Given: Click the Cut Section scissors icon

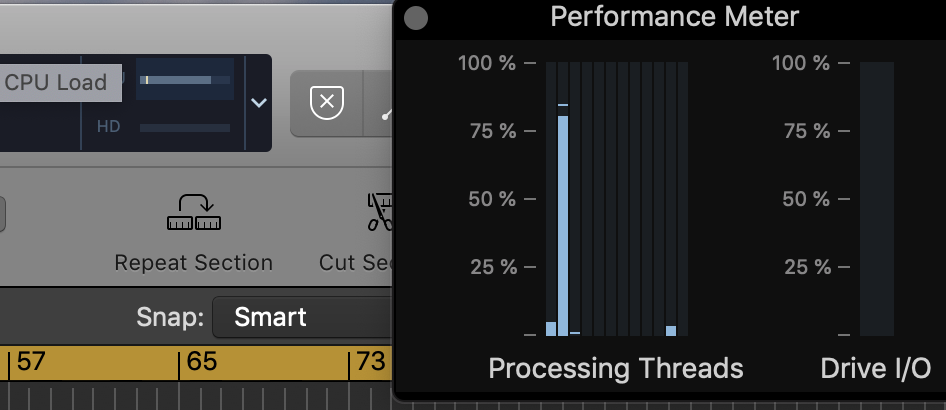Looking at the screenshot, I should pos(380,212).
